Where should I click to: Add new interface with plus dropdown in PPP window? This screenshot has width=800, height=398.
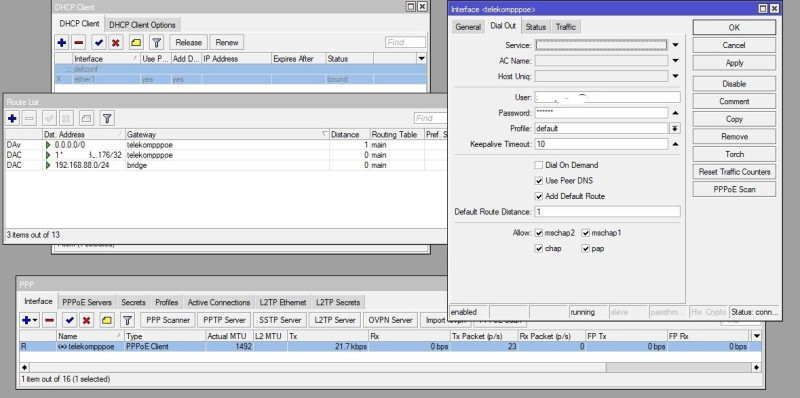[30, 320]
